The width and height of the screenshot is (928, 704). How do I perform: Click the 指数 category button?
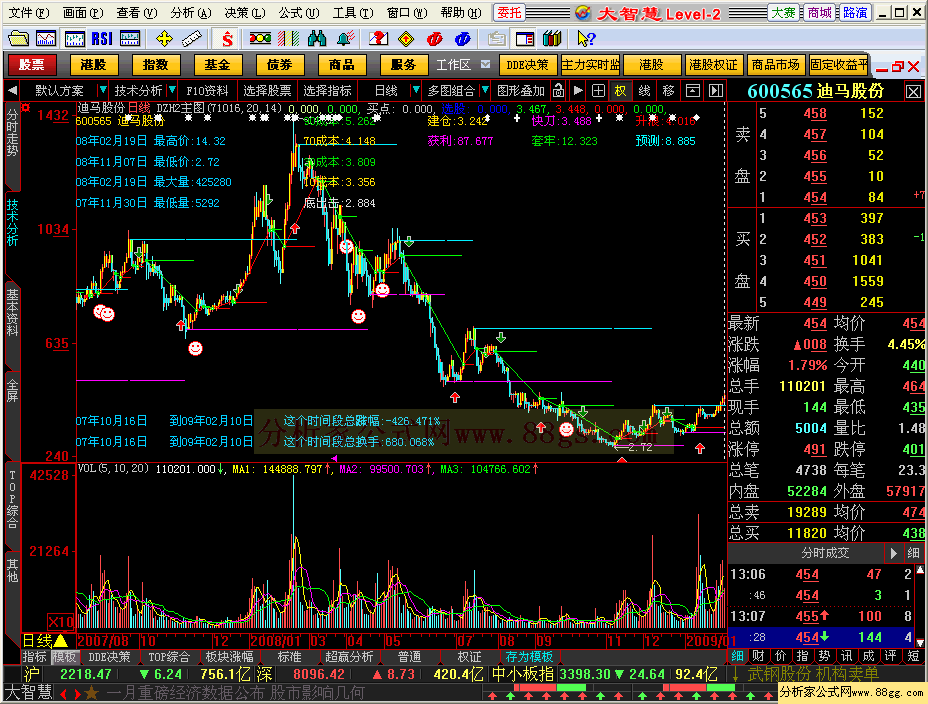pos(156,64)
